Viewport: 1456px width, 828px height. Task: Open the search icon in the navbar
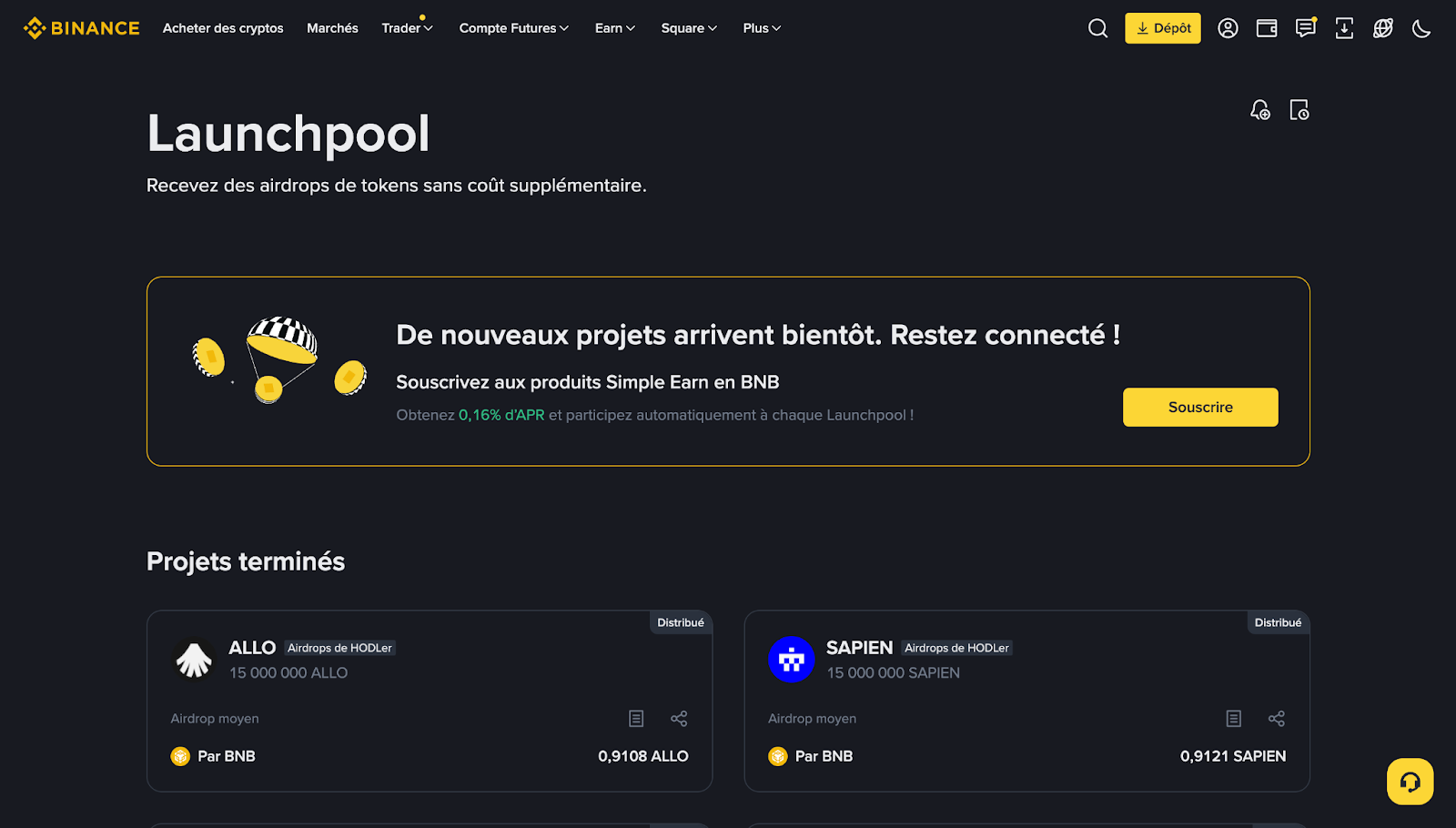(1097, 28)
